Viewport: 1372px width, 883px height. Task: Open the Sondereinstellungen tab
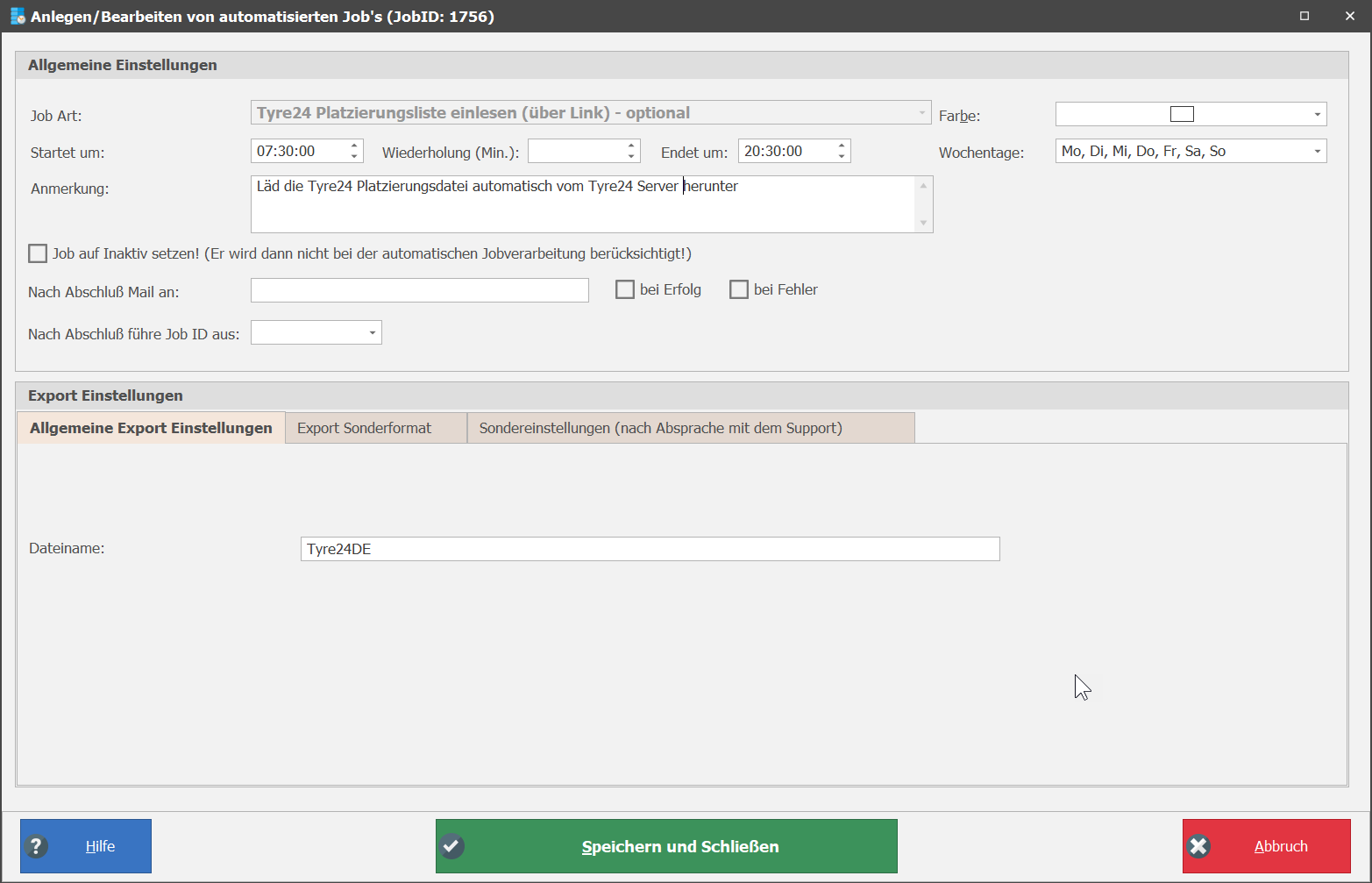pyautogui.click(x=691, y=428)
